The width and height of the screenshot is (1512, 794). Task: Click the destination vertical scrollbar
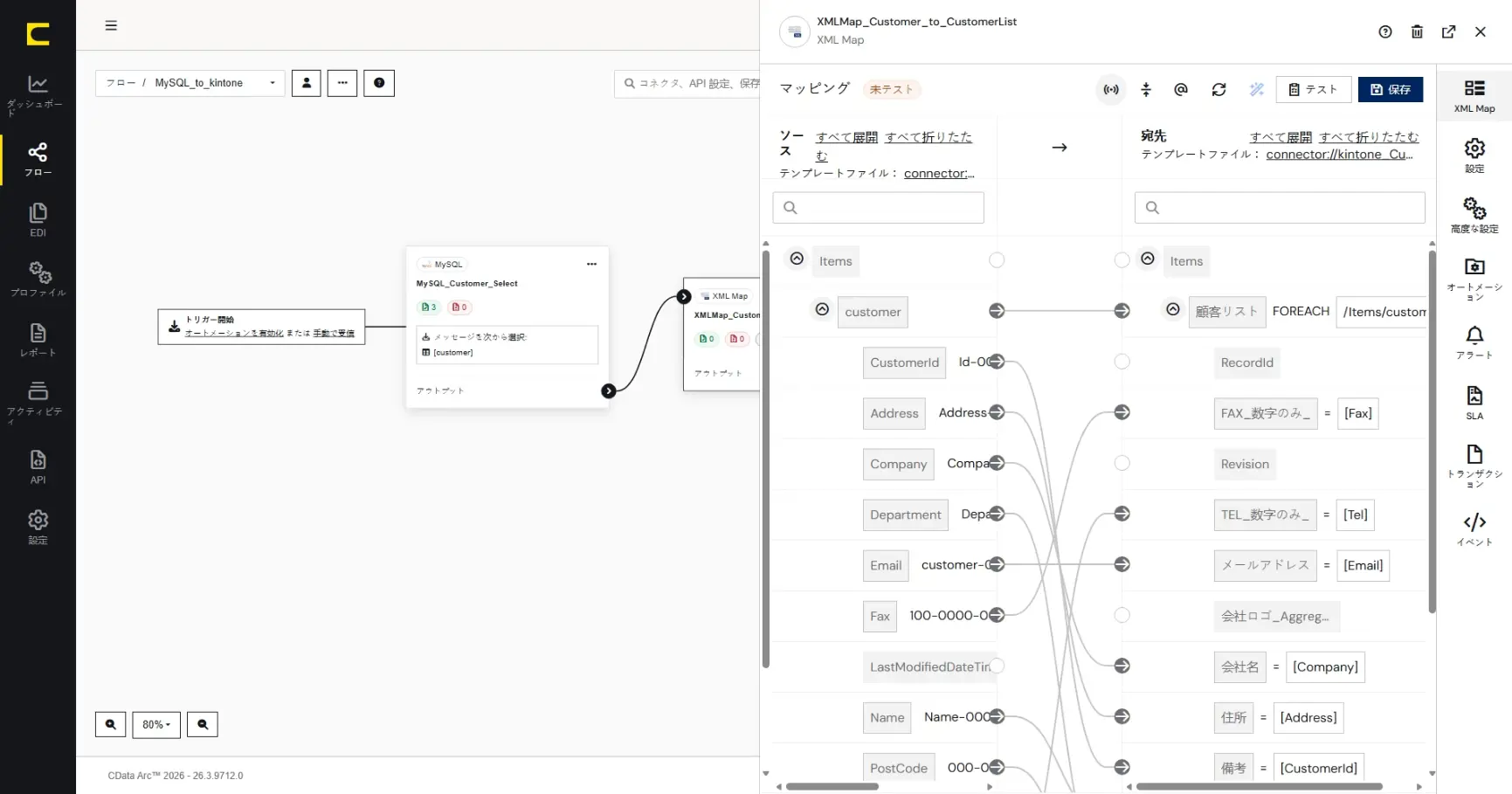pyautogui.click(x=1432, y=432)
